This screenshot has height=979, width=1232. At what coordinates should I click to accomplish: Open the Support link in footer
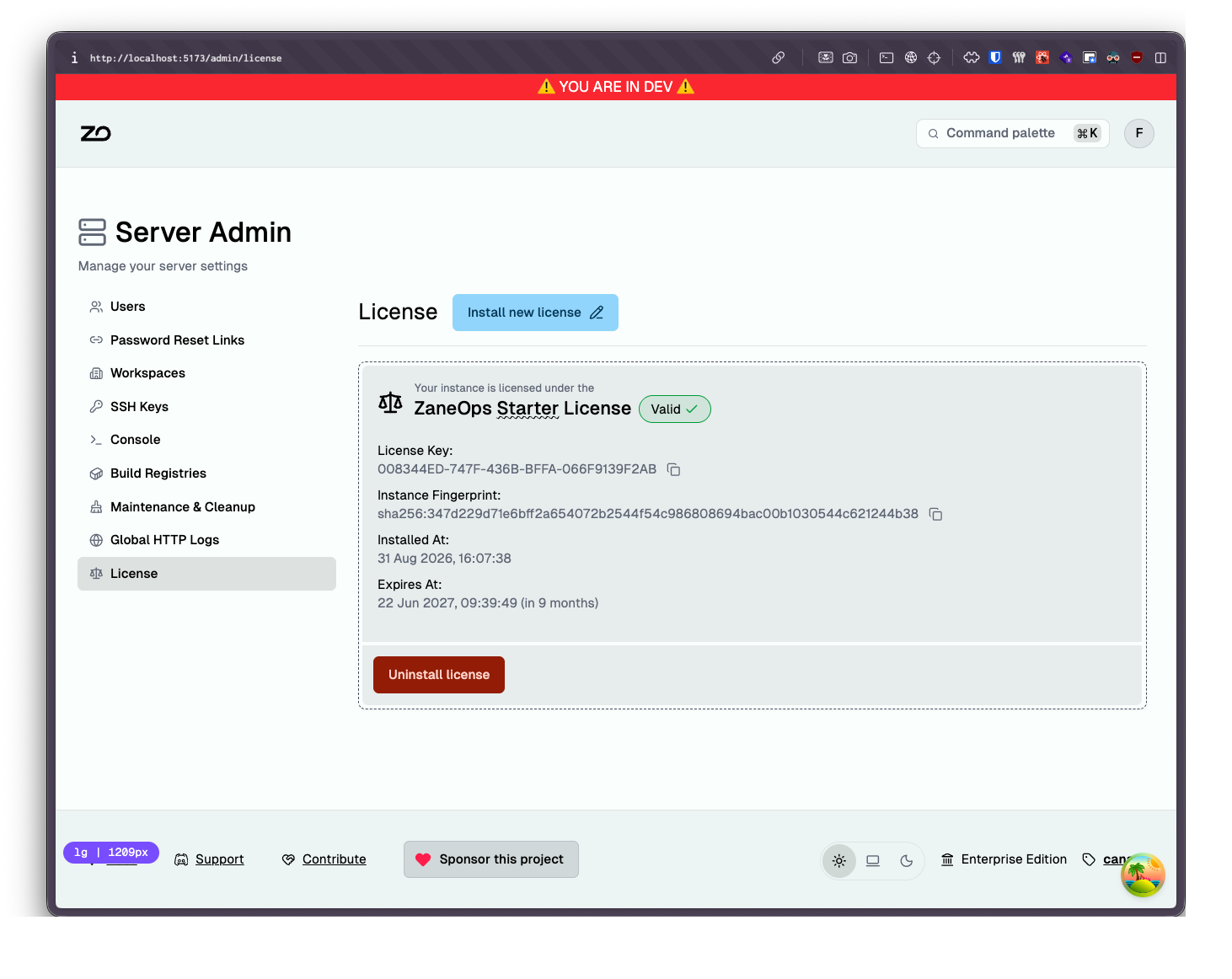click(x=219, y=859)
